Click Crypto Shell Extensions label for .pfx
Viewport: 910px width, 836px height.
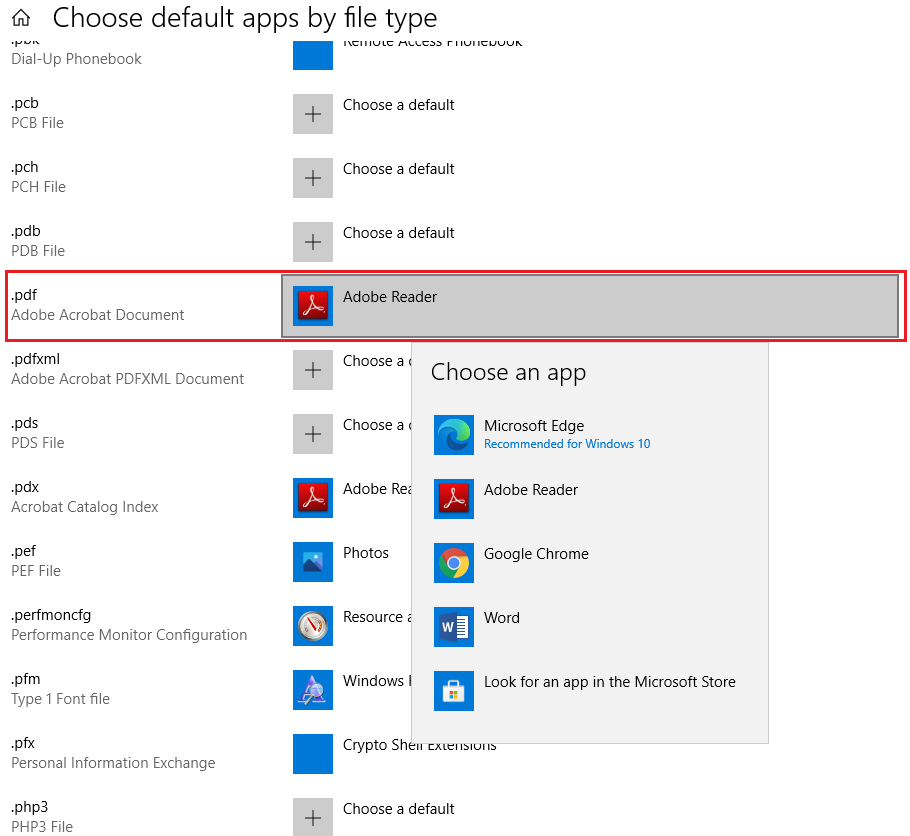pyautogui.click(x=420, y=745)
